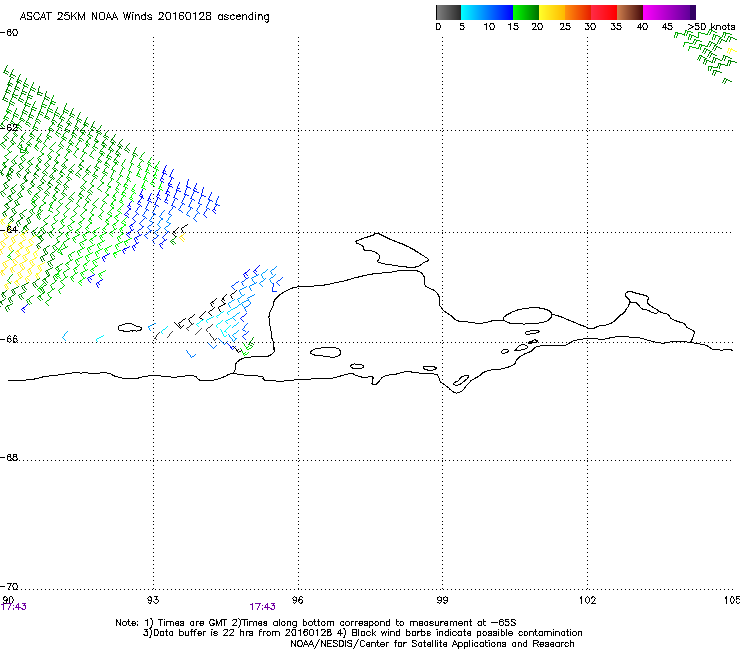Click the longitude label '105'
This screenshot has height=650, width=740.
(732, 600)
